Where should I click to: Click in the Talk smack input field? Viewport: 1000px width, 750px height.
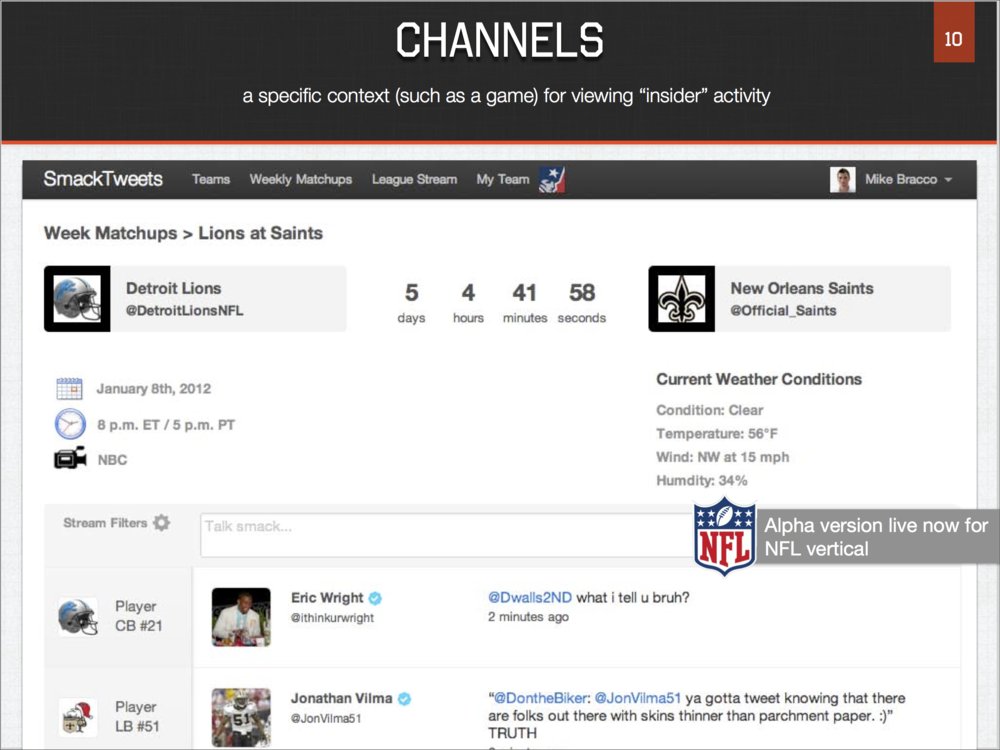tap(446, 535)
